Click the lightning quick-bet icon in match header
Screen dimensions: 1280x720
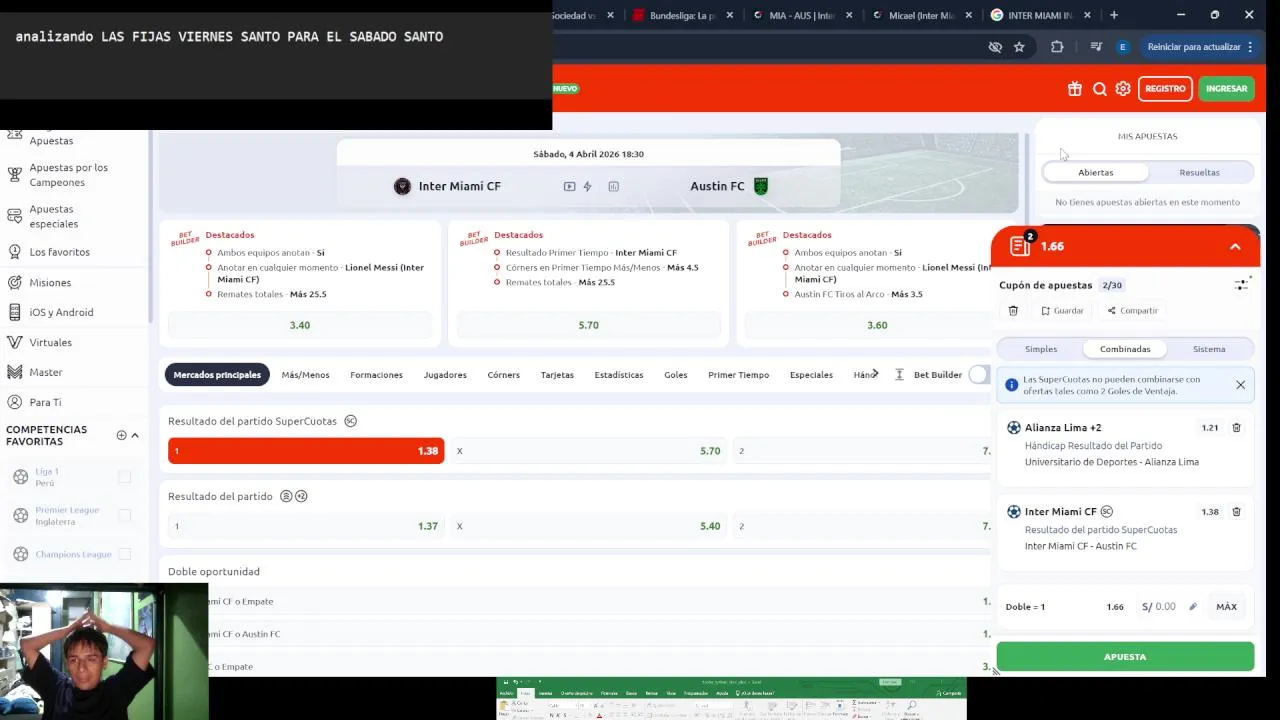click(x=587, y=186)
